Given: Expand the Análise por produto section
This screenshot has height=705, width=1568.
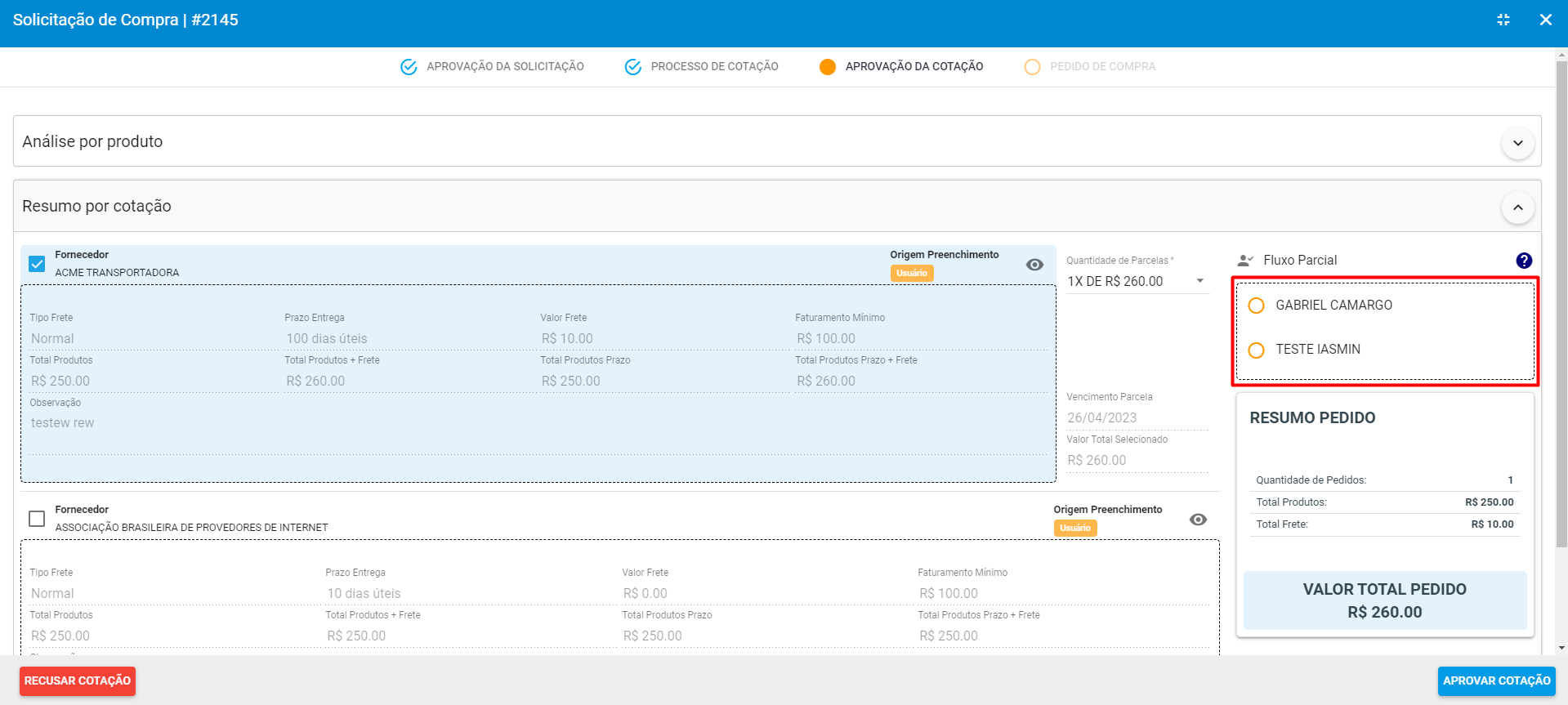Looking at the screenshot, I should pyautogui.click(x=1517, y=143).
